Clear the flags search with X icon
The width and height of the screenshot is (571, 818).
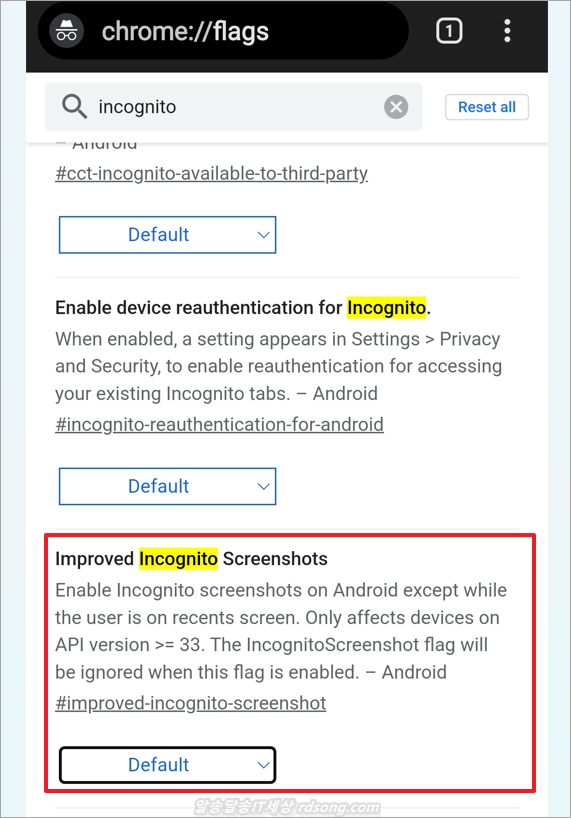pos(396,107)
